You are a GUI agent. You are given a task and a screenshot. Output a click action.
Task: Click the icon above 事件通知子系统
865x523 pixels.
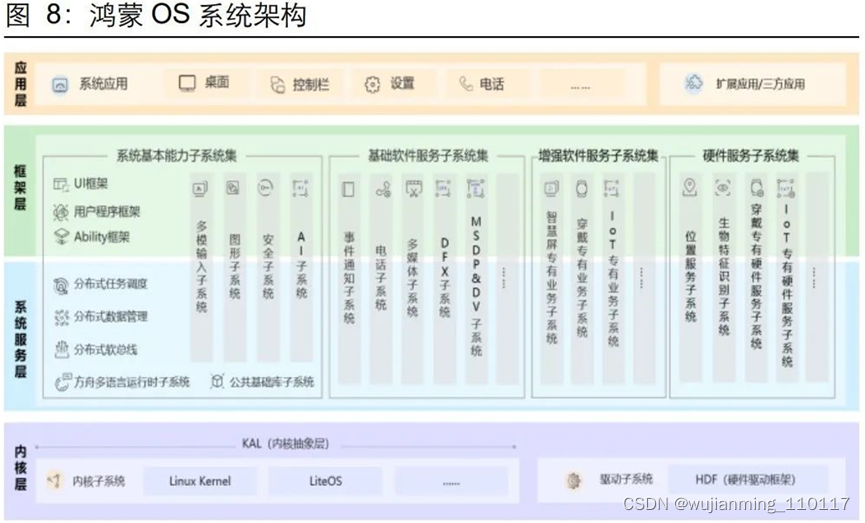[x=349, y=189]
